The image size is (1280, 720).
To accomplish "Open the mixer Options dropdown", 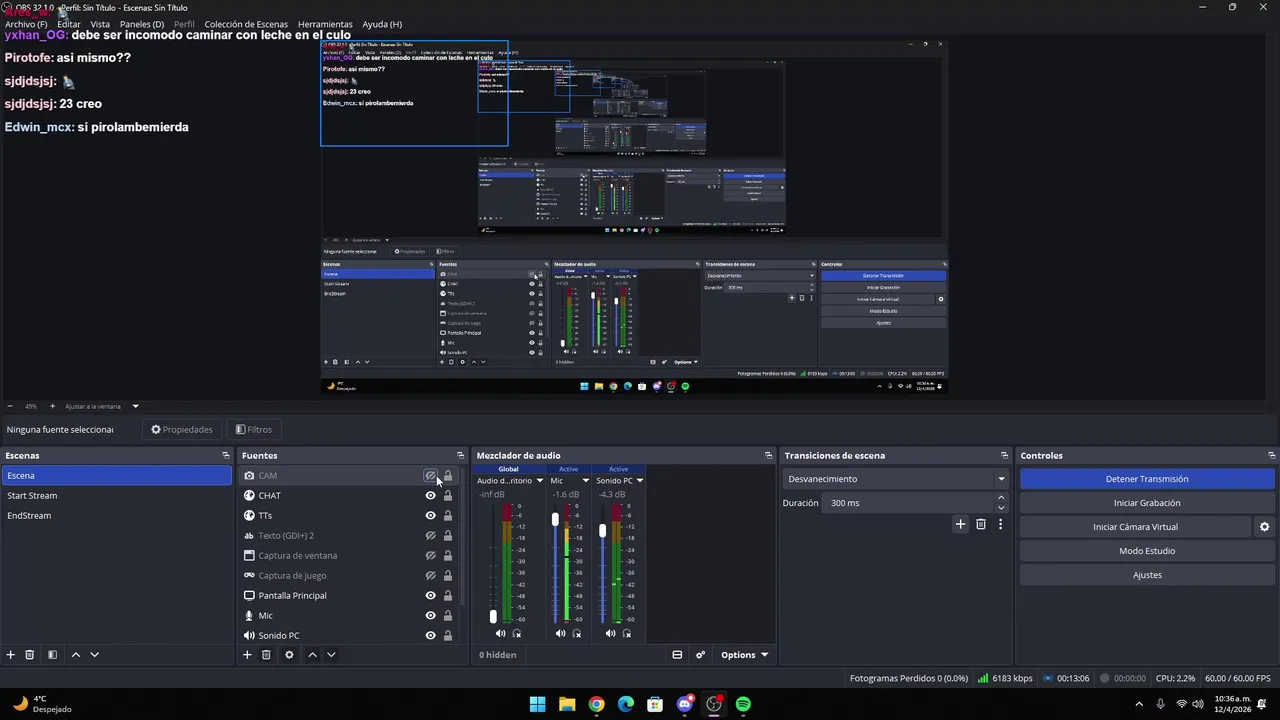I will coord(744,655).
